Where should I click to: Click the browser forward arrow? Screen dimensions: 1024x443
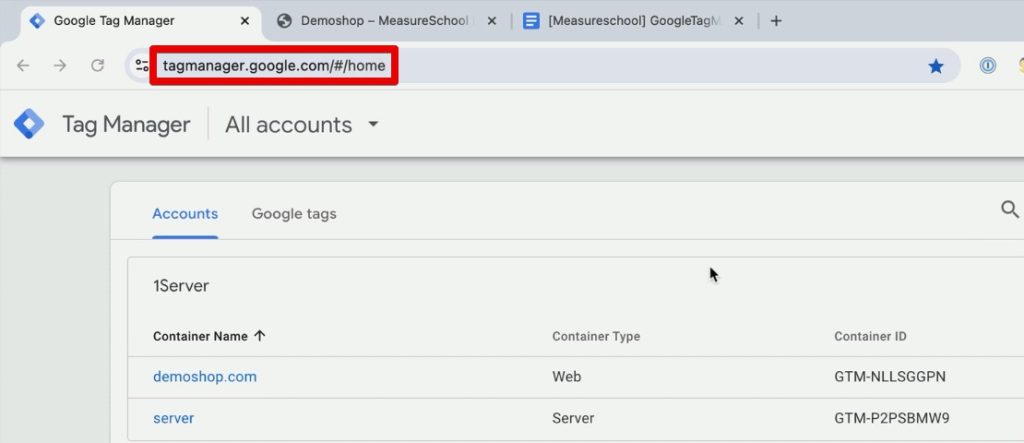(60, 65)
